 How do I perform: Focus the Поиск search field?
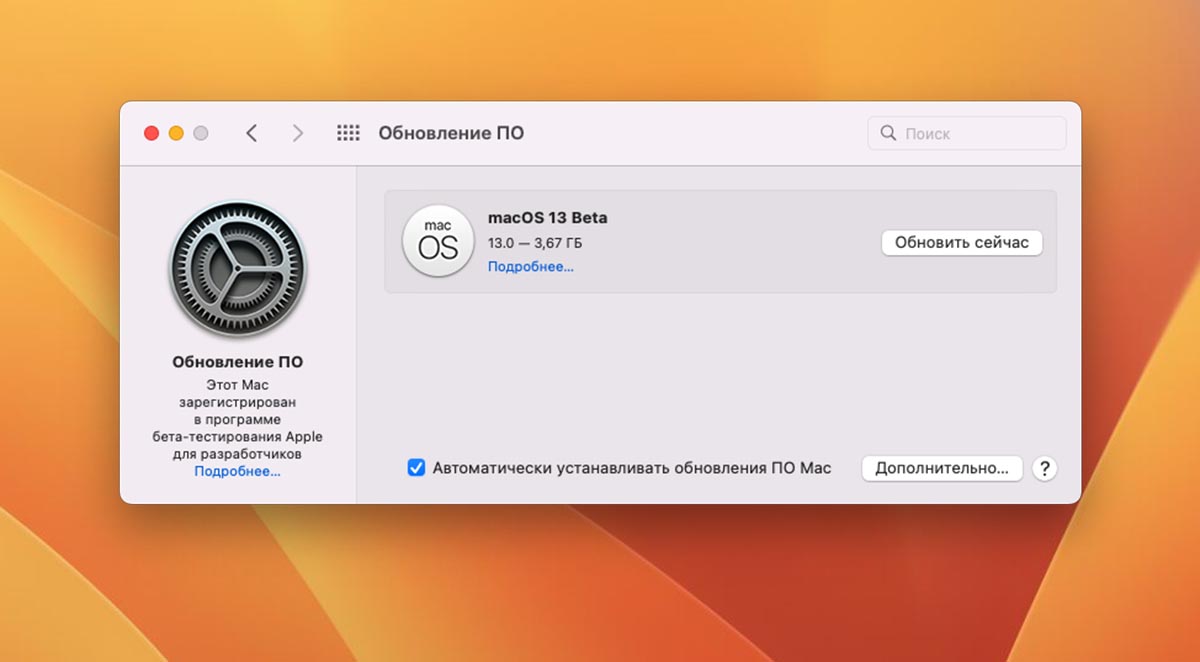click(967, 133)
